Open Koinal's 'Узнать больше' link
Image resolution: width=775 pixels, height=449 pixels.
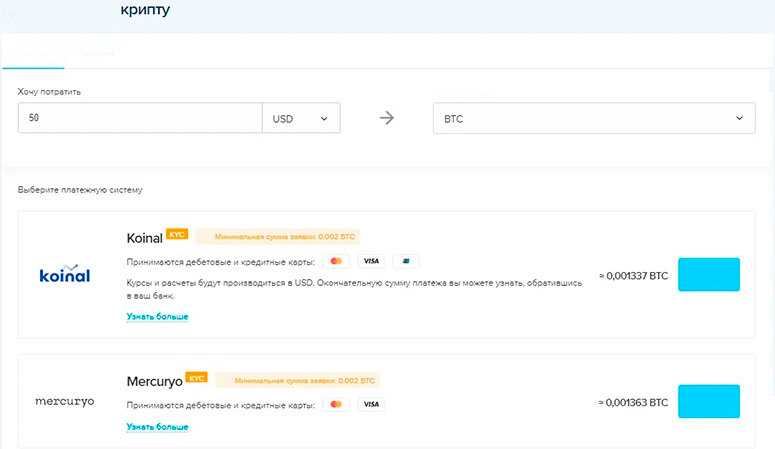pos(157,317)
